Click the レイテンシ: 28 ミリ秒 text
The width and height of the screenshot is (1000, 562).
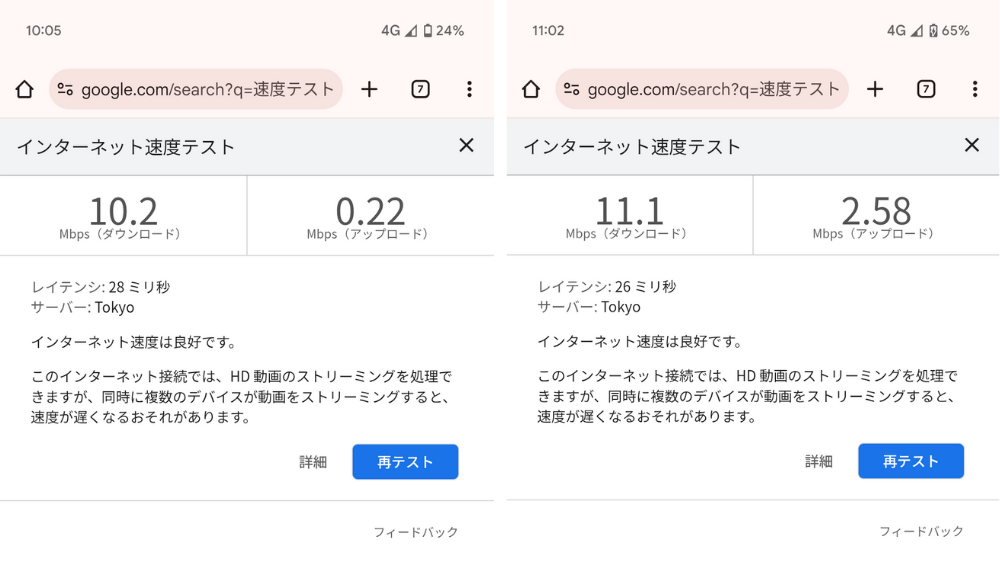(x=101, y=287)
